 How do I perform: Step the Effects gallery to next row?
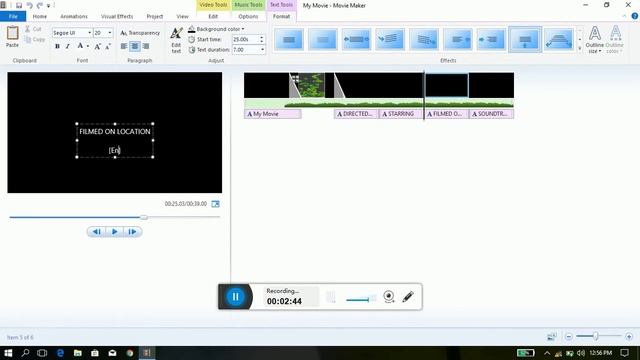tap(580, 40)
